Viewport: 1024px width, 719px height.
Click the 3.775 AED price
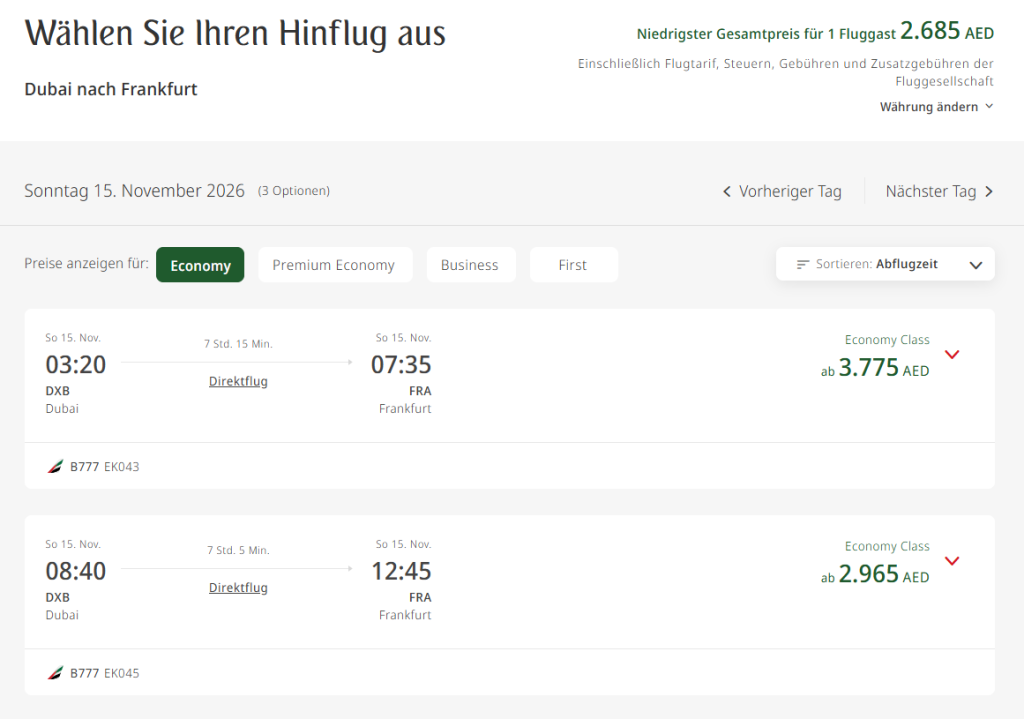884,368
